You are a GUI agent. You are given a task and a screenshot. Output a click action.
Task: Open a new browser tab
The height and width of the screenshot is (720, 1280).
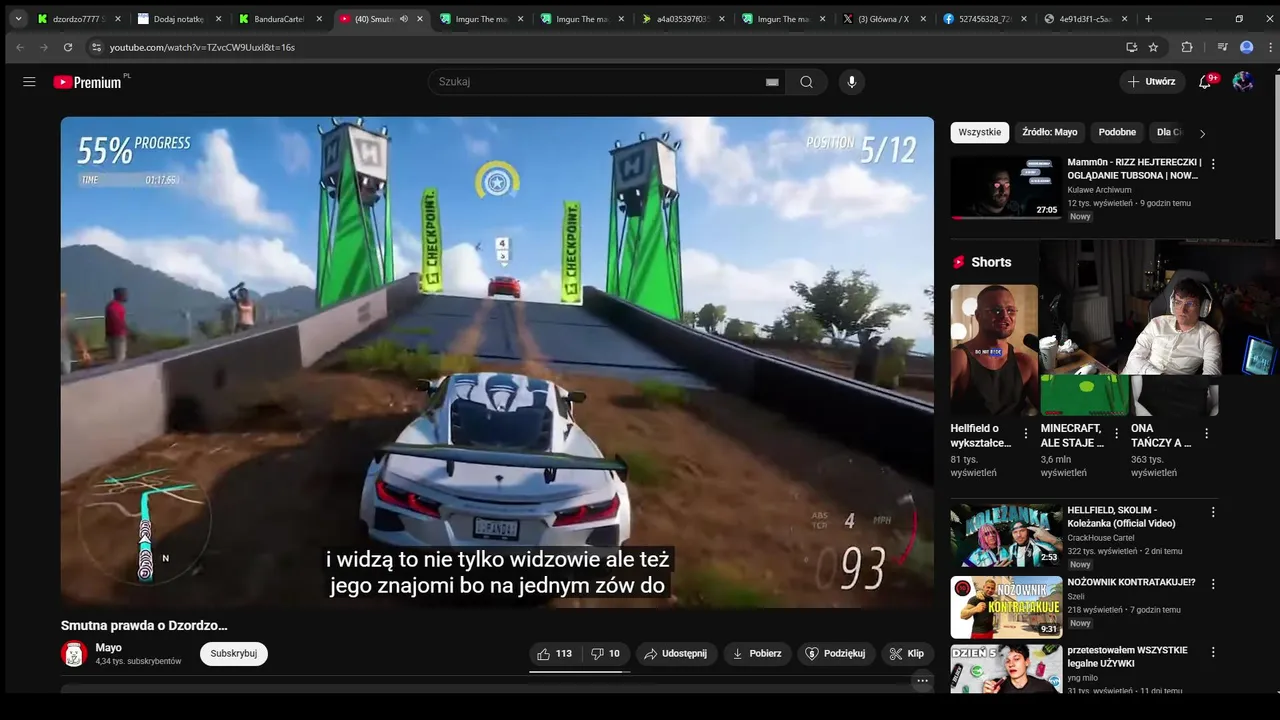coord(1148,19)
